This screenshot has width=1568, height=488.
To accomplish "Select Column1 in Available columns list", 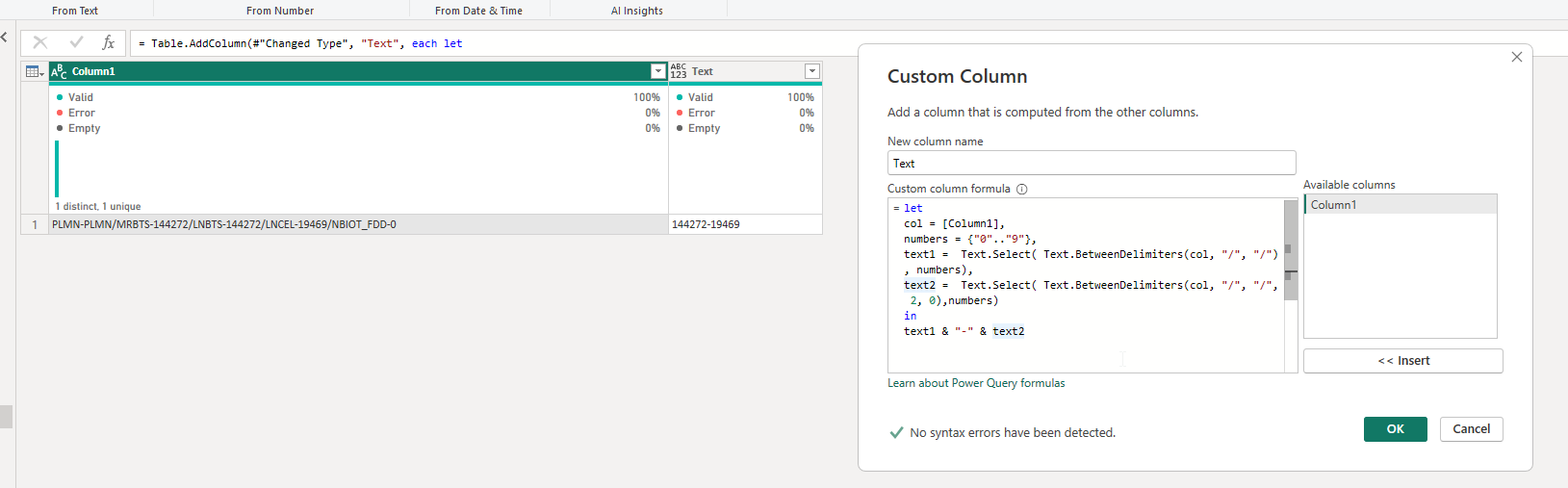I will point(1401,205).
